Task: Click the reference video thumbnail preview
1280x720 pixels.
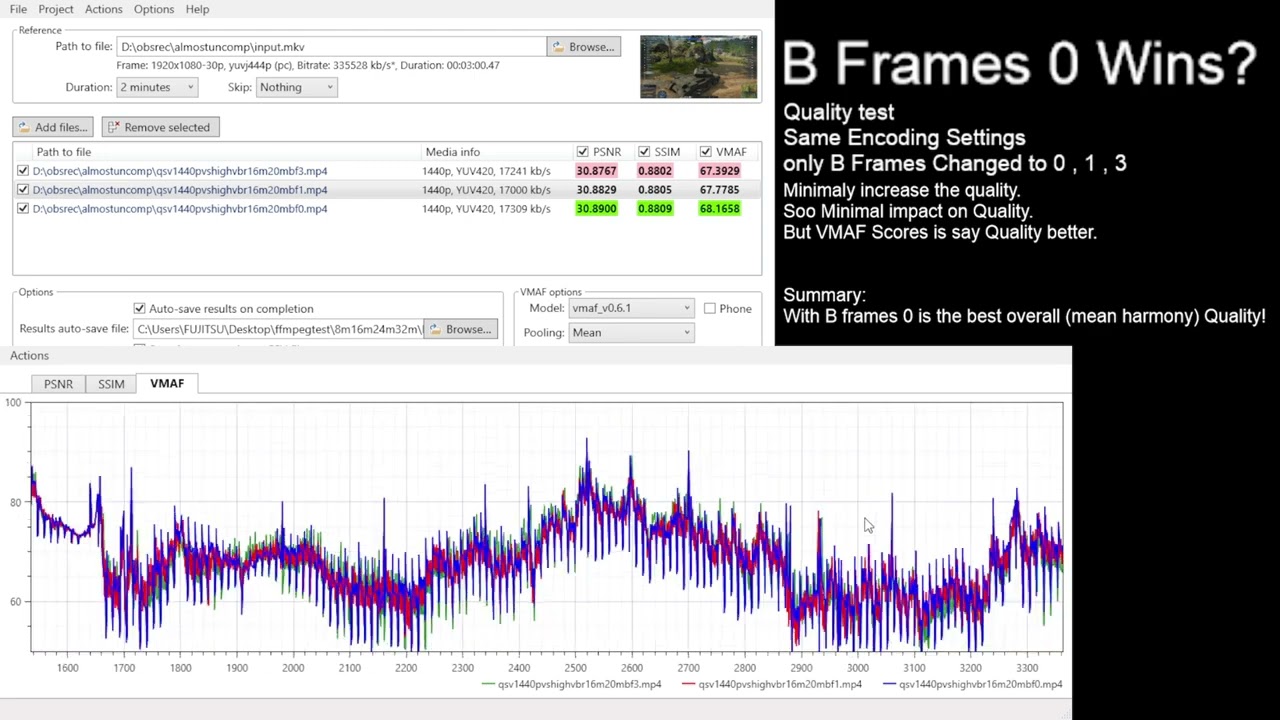Action: 698,67
